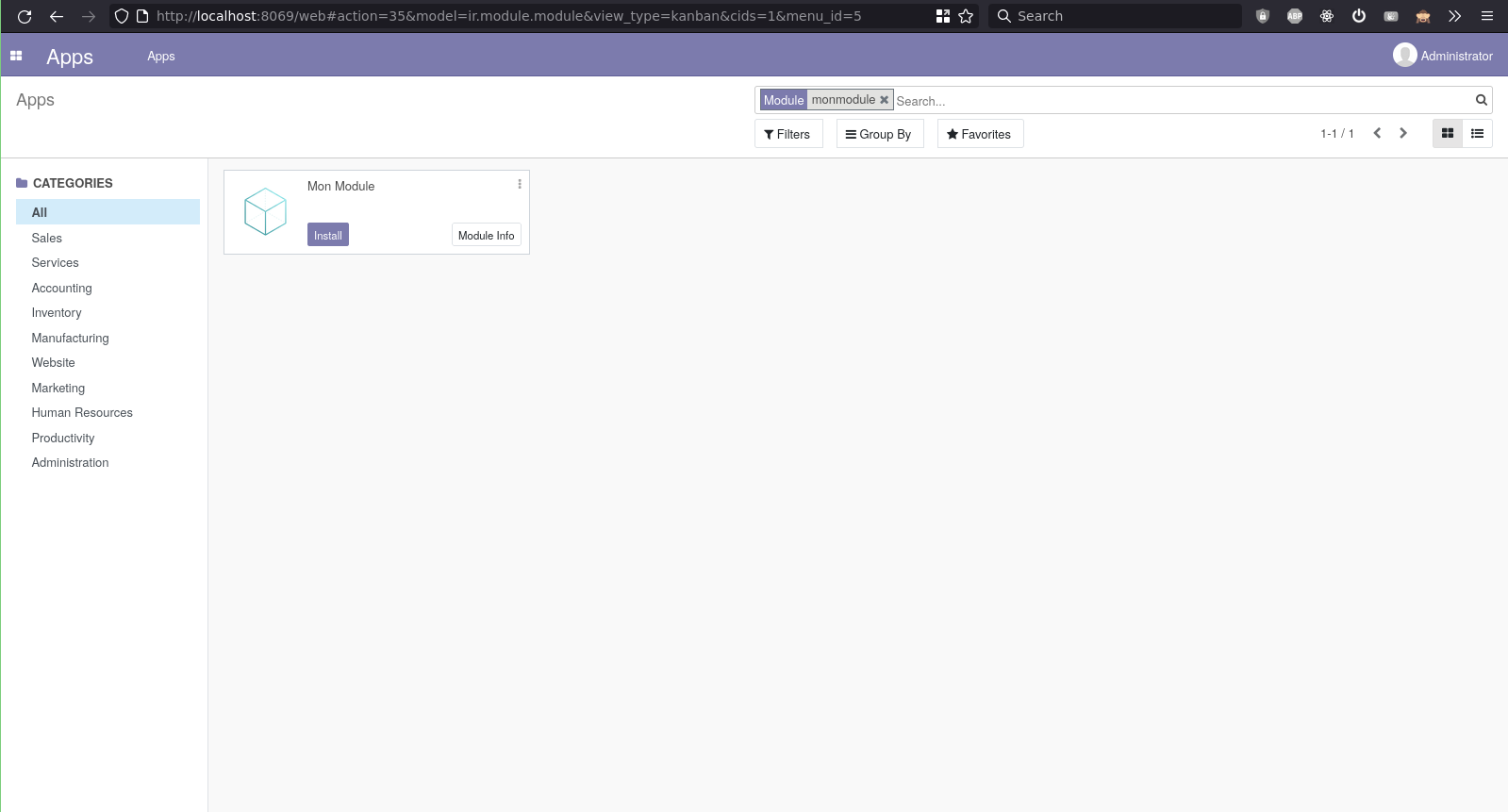Reload the page in the browser

(x=25, y=16)
